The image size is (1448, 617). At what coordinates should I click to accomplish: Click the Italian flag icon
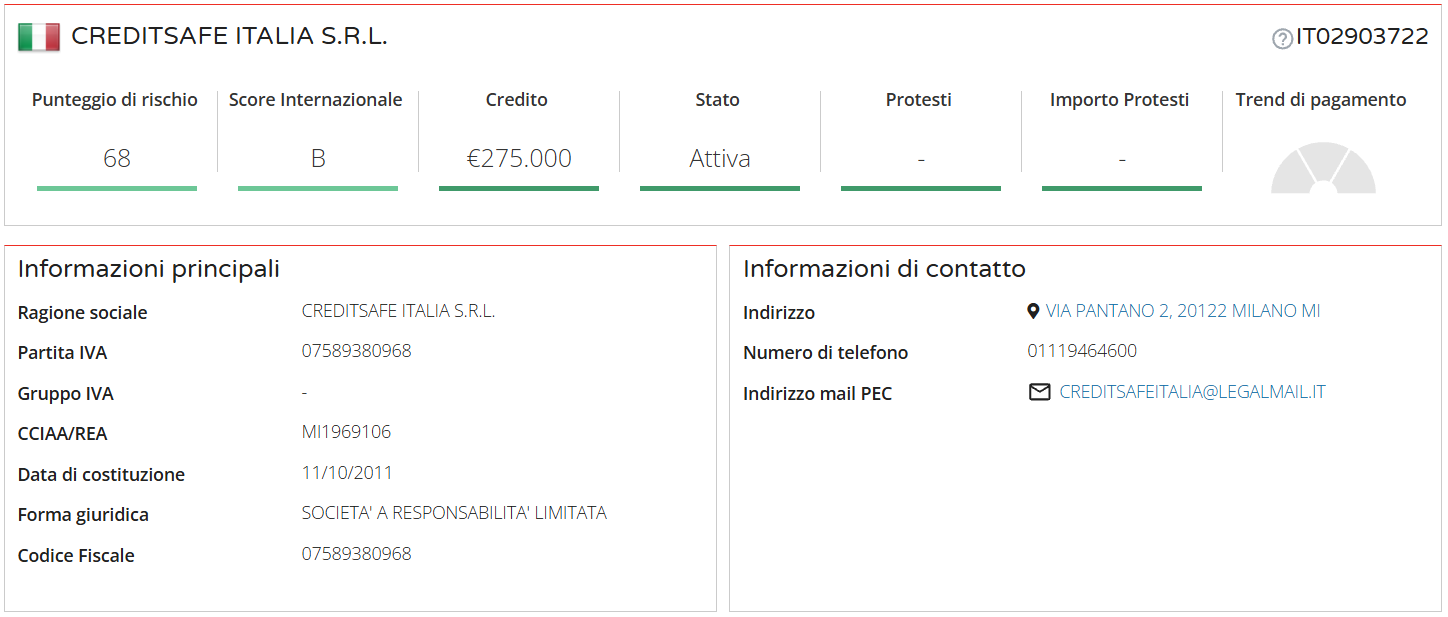pyautogui.click(x=39, y=37)
